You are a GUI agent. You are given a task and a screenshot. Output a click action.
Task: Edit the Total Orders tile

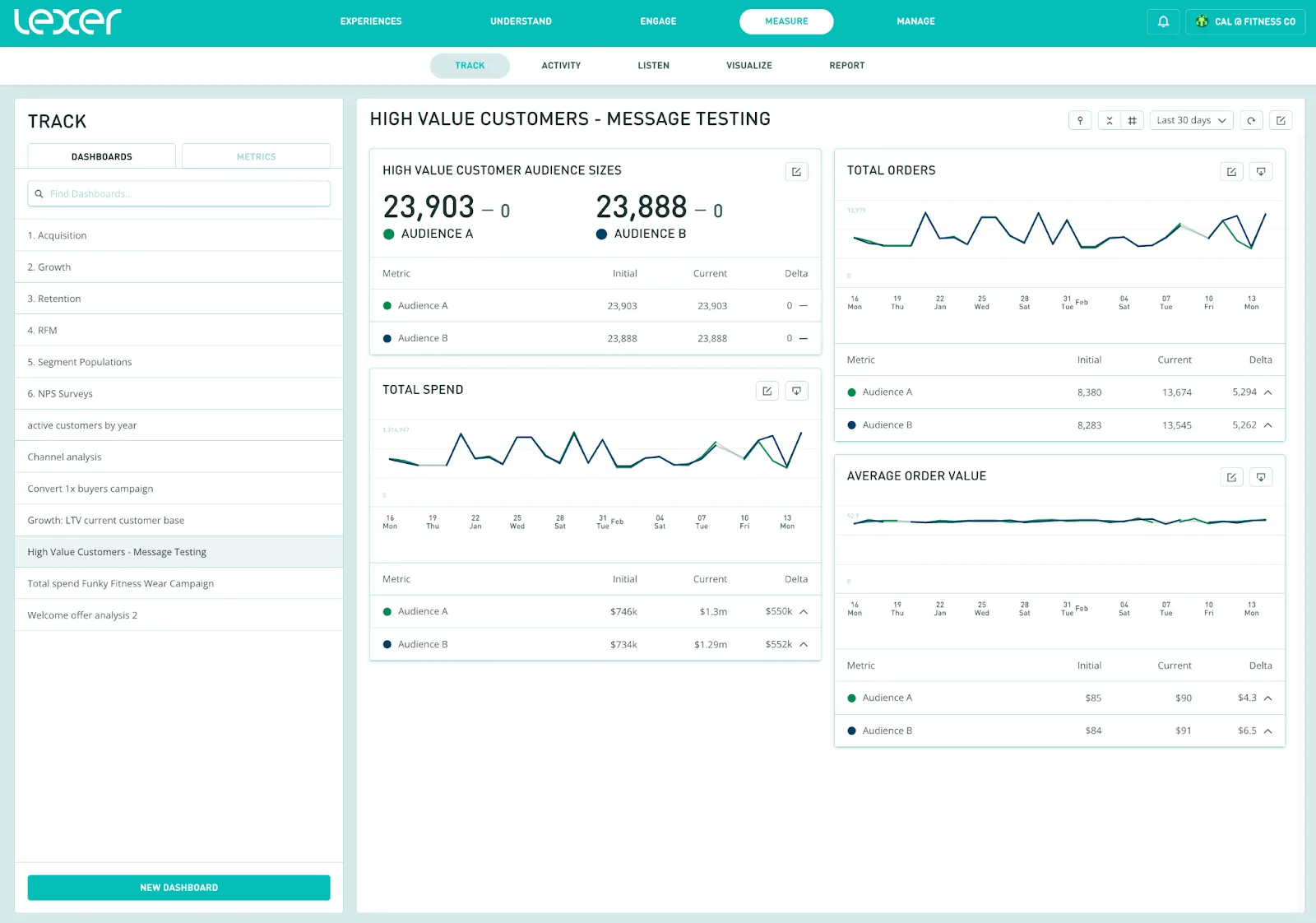click(1231, 171)
